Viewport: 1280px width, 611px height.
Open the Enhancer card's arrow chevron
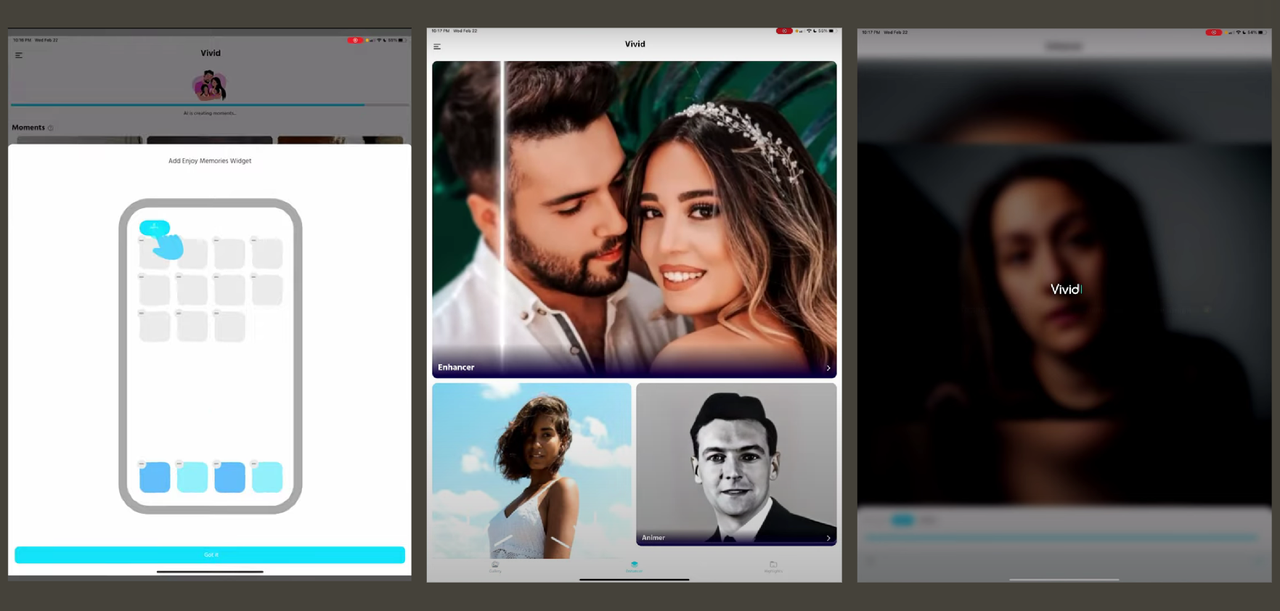tap(828, 368)
